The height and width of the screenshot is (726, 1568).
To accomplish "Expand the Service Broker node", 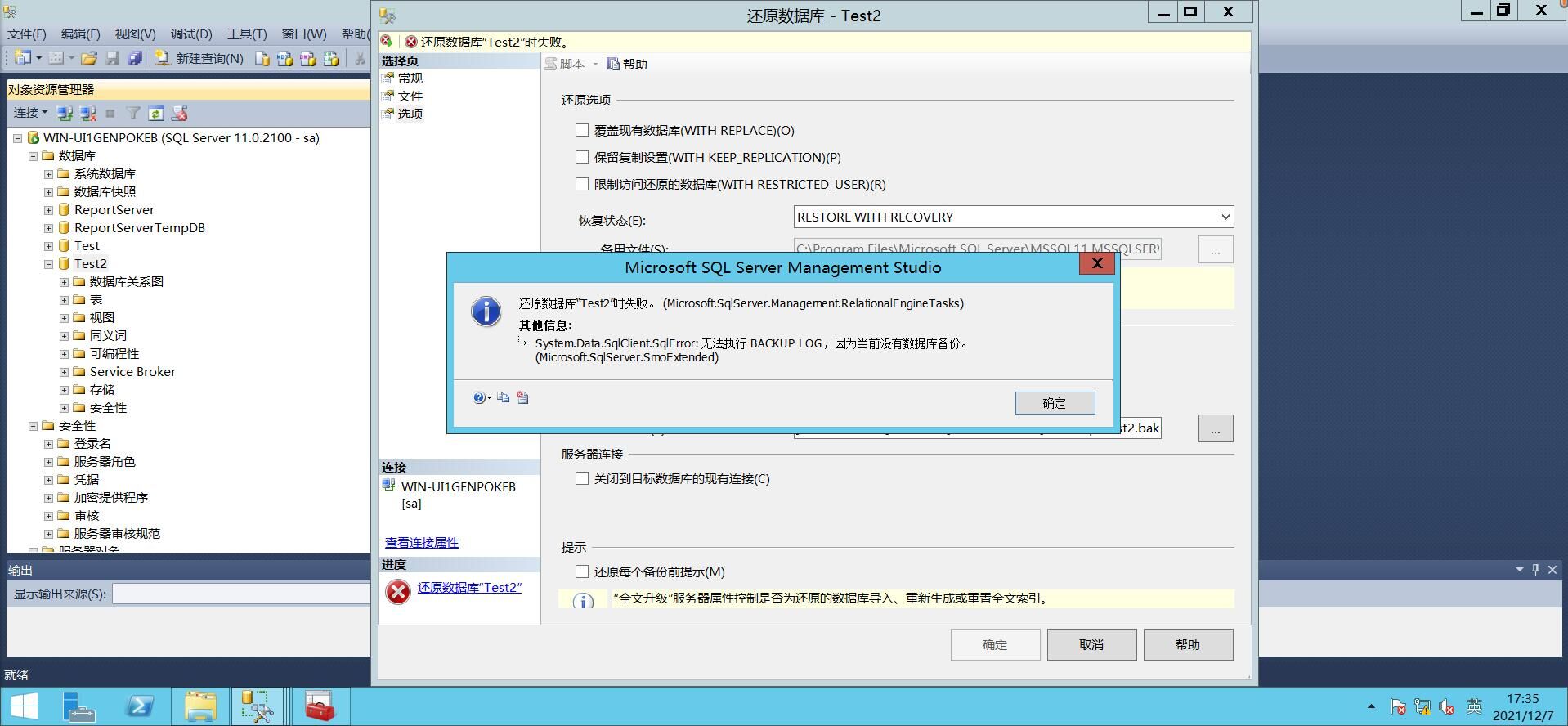I will pyautogui.click(x=64, y=372).
